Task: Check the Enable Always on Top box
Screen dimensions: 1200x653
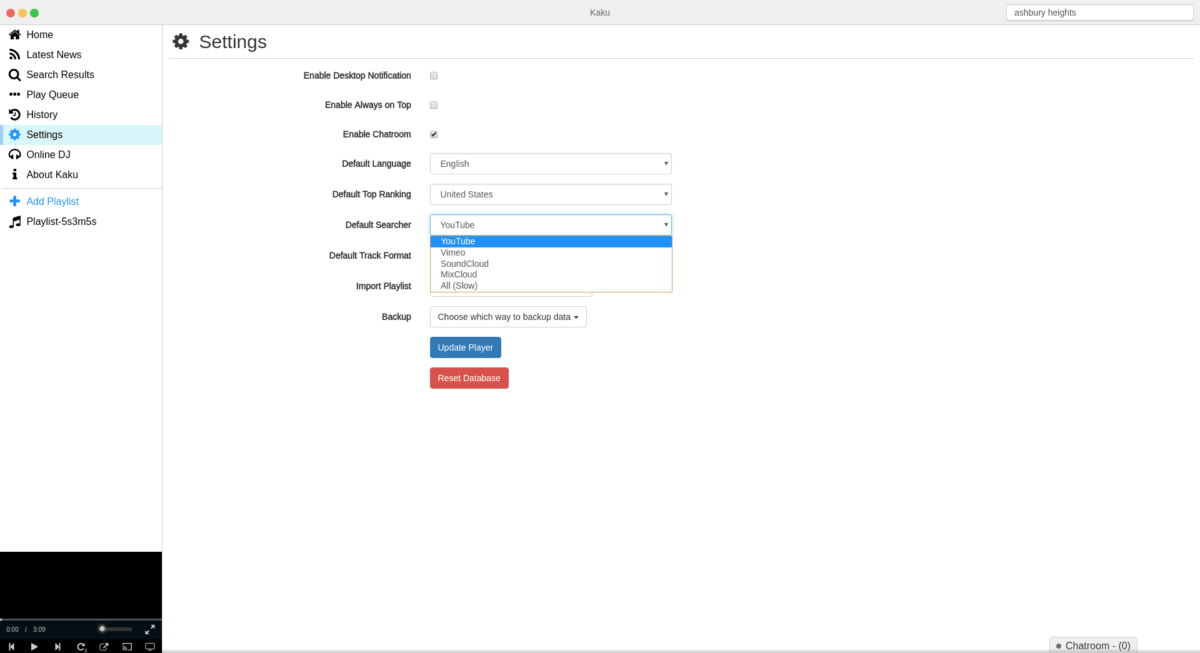Action: pos(434,105)
